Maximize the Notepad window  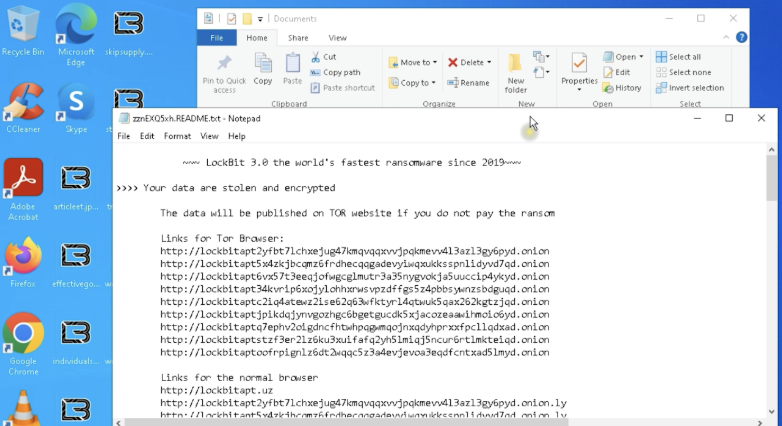coord(729,118)
